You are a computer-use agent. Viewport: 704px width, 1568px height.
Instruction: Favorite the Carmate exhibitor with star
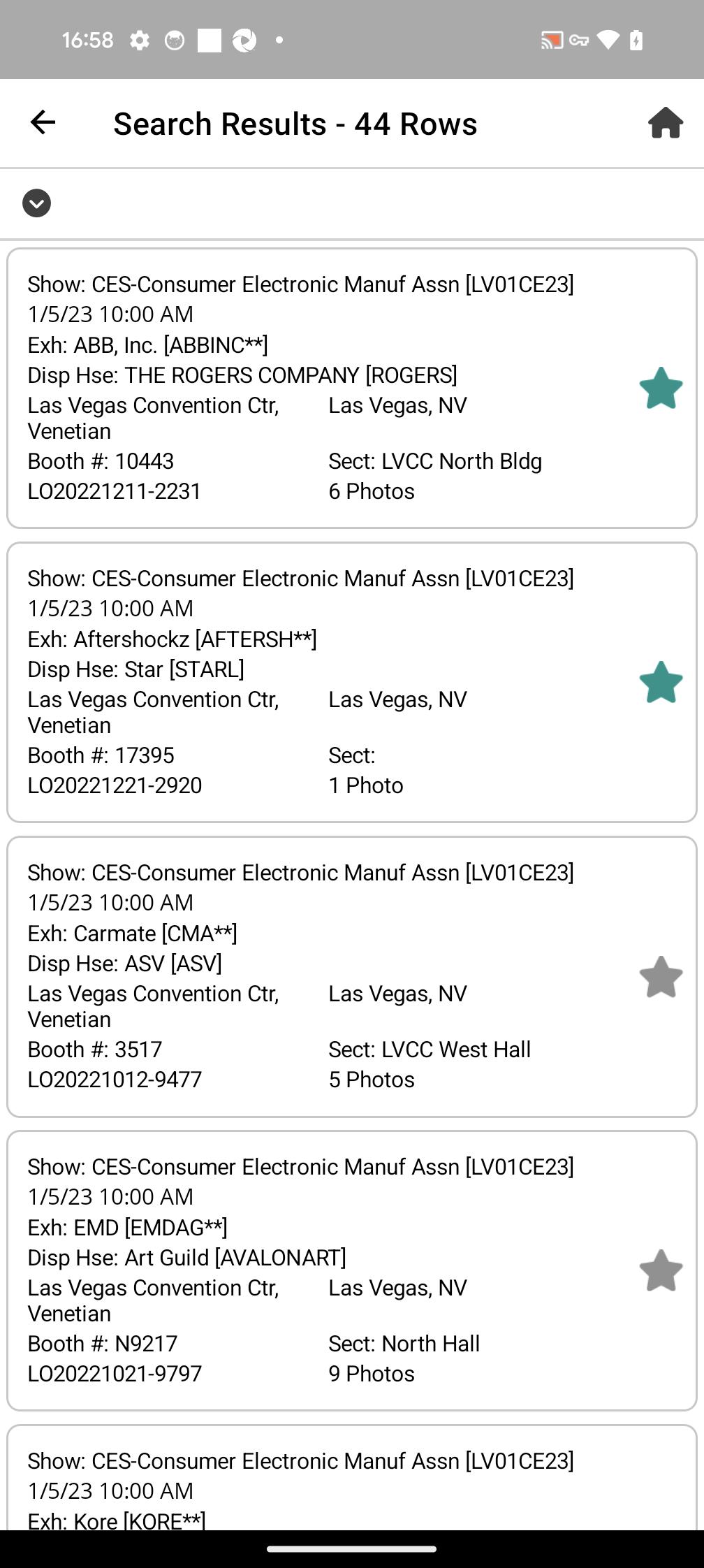tap(660, 976)
